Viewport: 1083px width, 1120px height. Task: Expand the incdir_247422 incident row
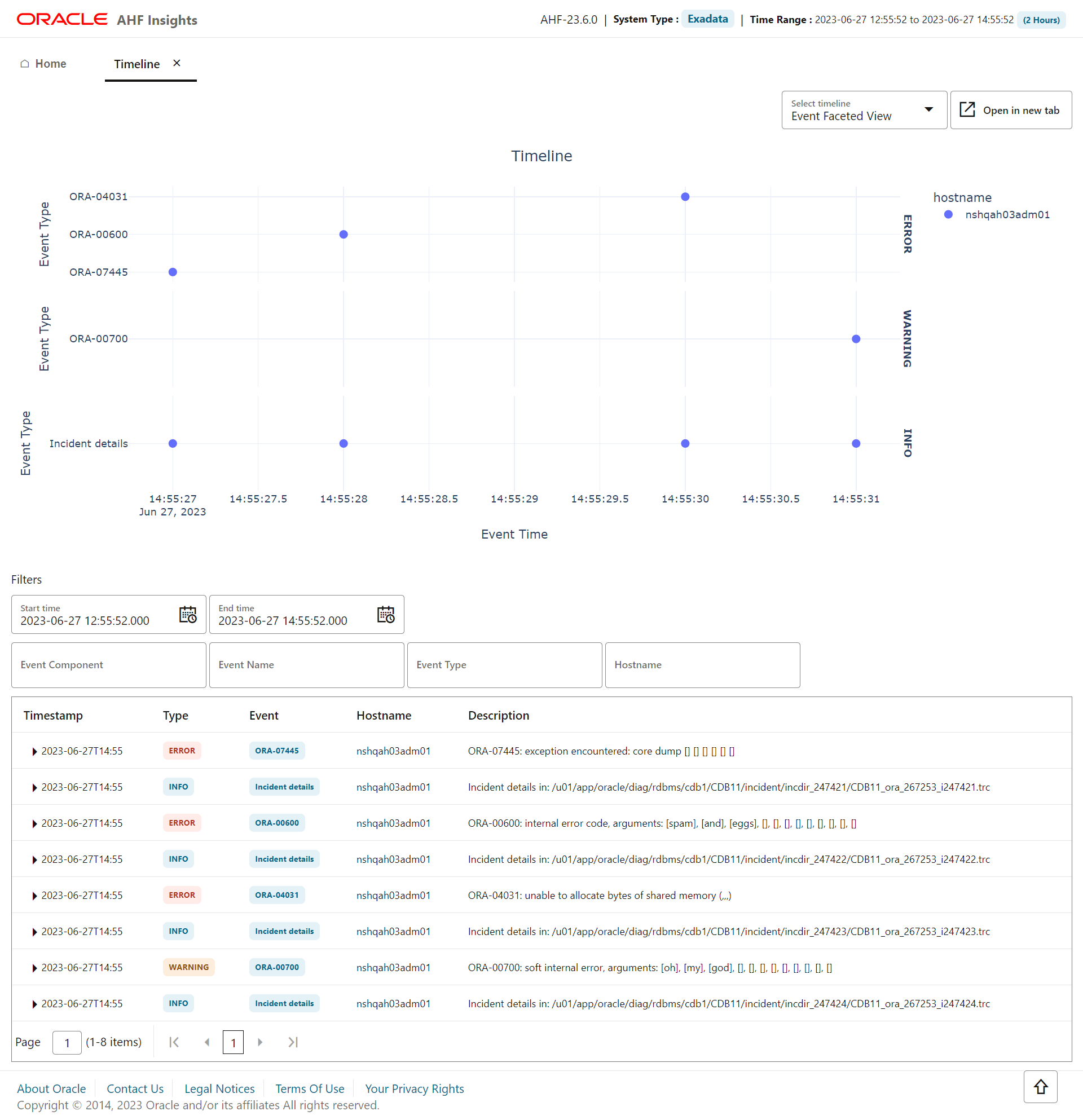coord(34,859)
